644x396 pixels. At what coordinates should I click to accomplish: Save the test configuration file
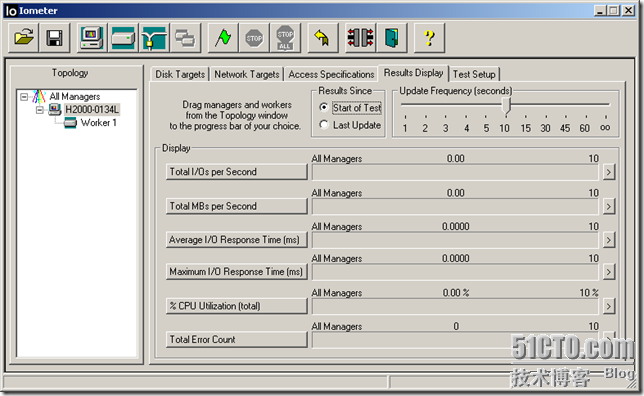[x=54, y=38]
